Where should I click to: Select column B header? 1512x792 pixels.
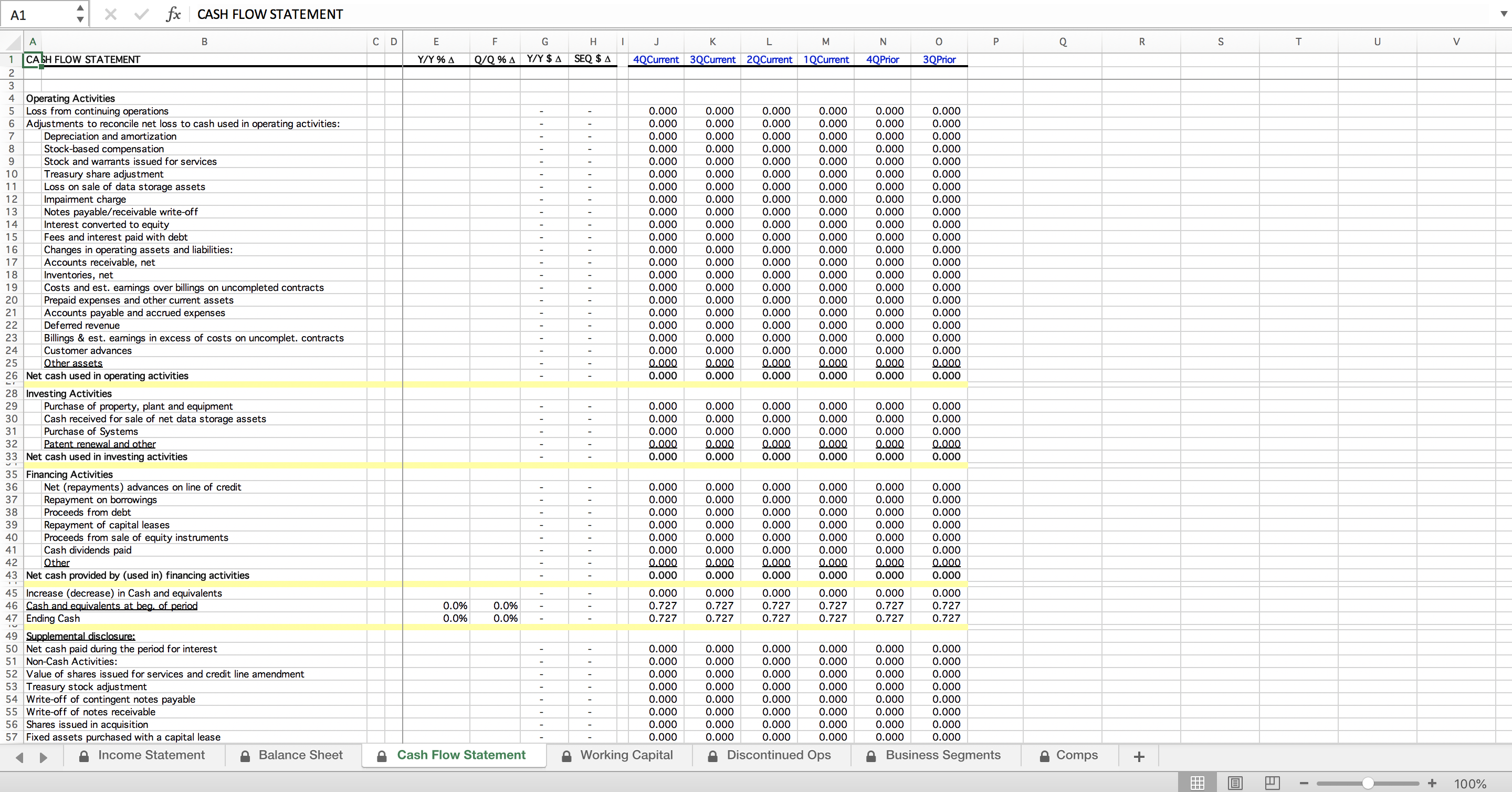tap(204, 41)
